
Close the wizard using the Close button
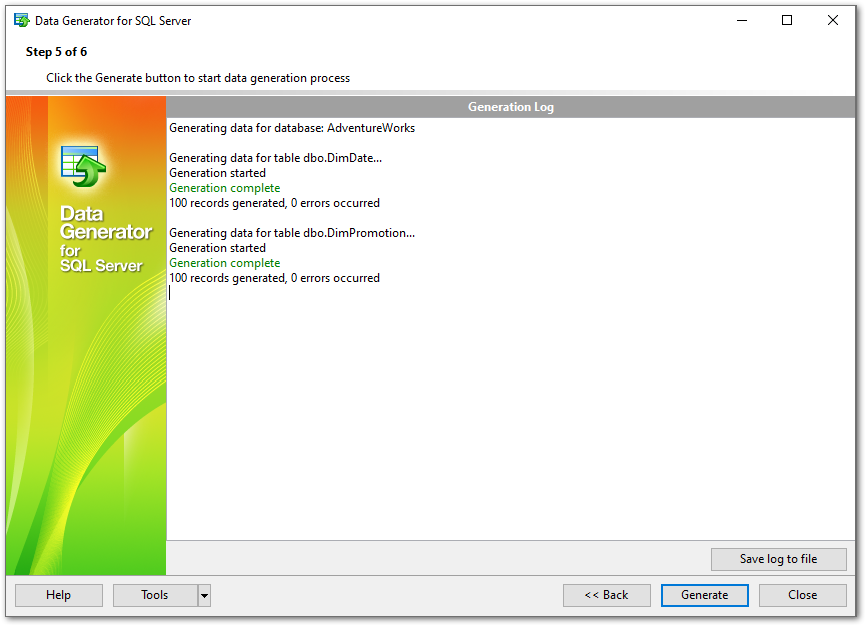pos(802,595)
